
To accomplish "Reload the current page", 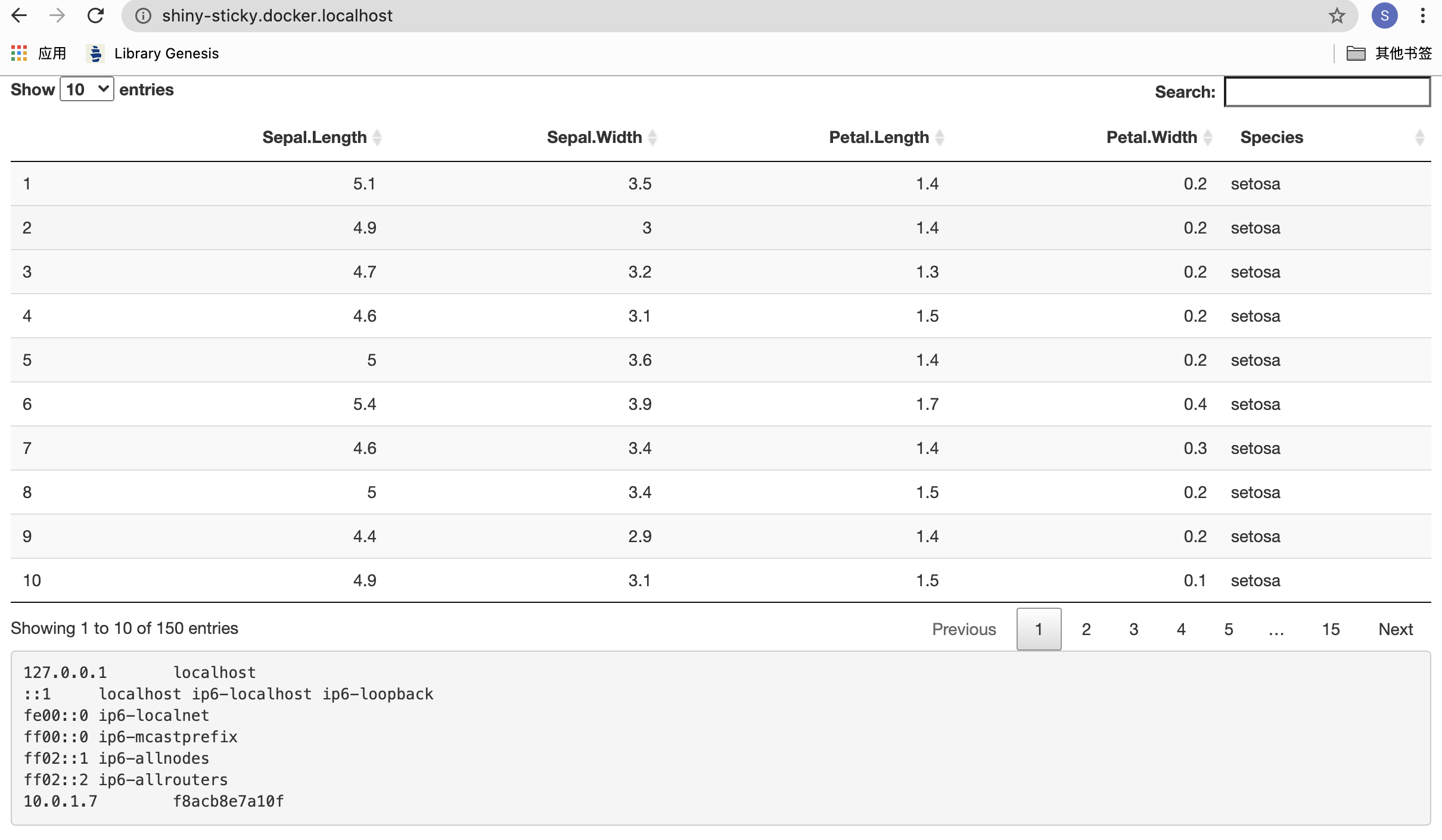I will point(95,15).
